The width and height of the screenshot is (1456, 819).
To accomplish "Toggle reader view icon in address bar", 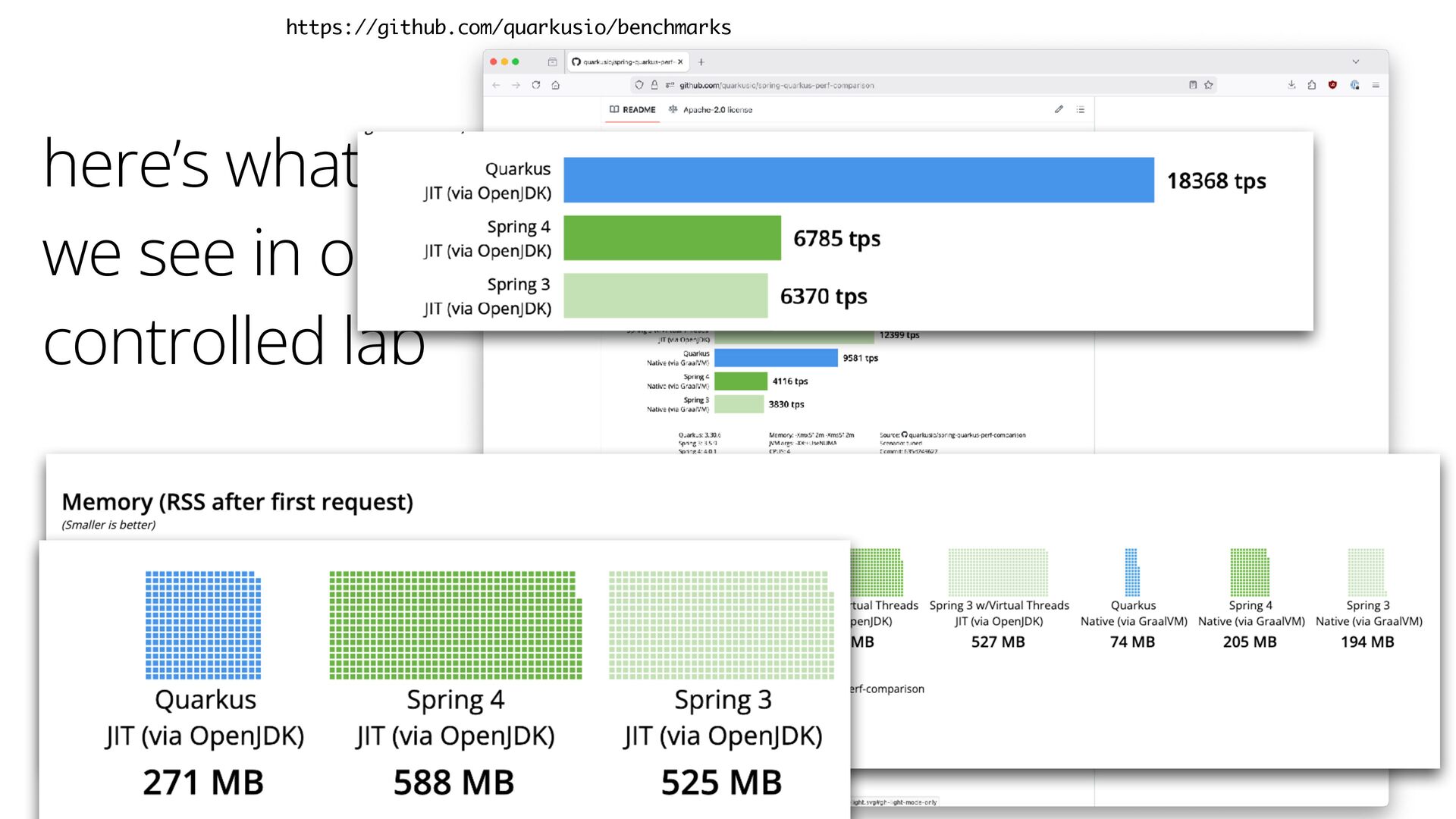I will click(1193, 85).
